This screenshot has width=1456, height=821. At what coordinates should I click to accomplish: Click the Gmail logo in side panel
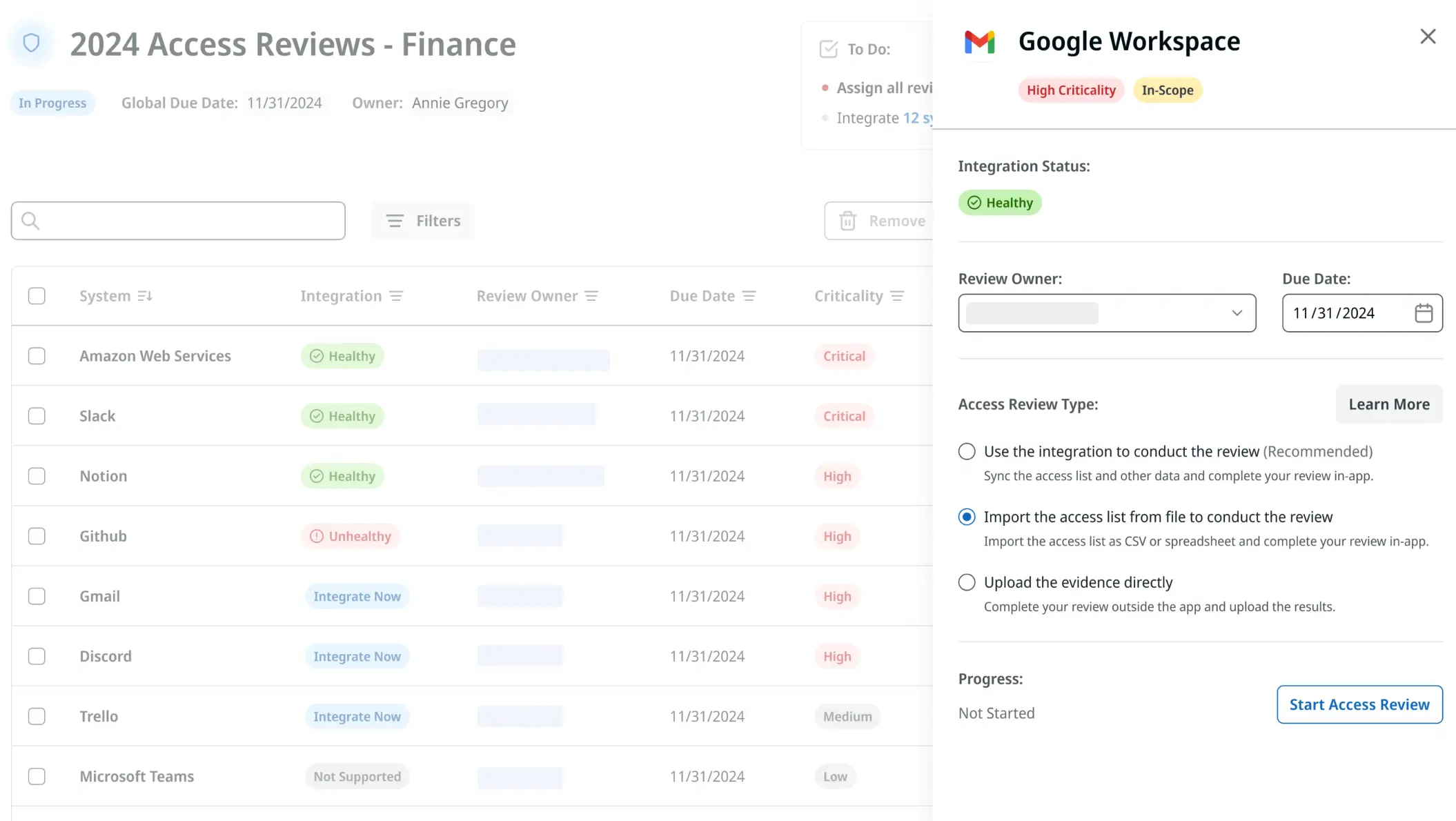tap(979, 42)
